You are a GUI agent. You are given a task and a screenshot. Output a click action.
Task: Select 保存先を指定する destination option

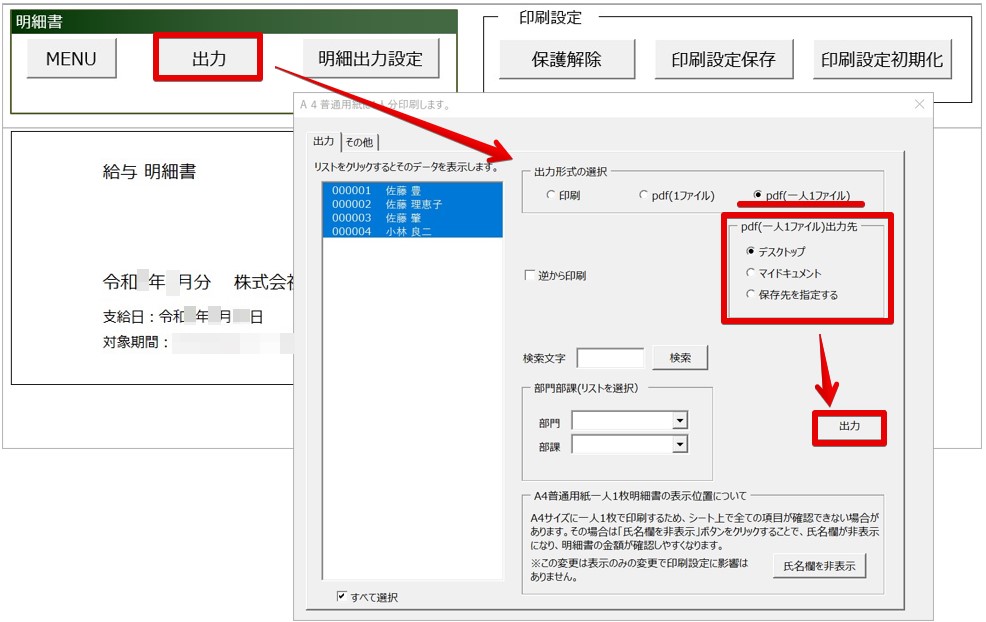click(751, 295)
